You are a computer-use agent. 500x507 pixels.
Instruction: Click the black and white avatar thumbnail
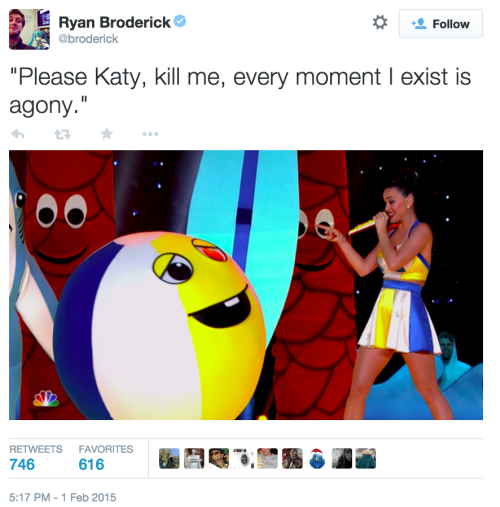tap(342, 458)
